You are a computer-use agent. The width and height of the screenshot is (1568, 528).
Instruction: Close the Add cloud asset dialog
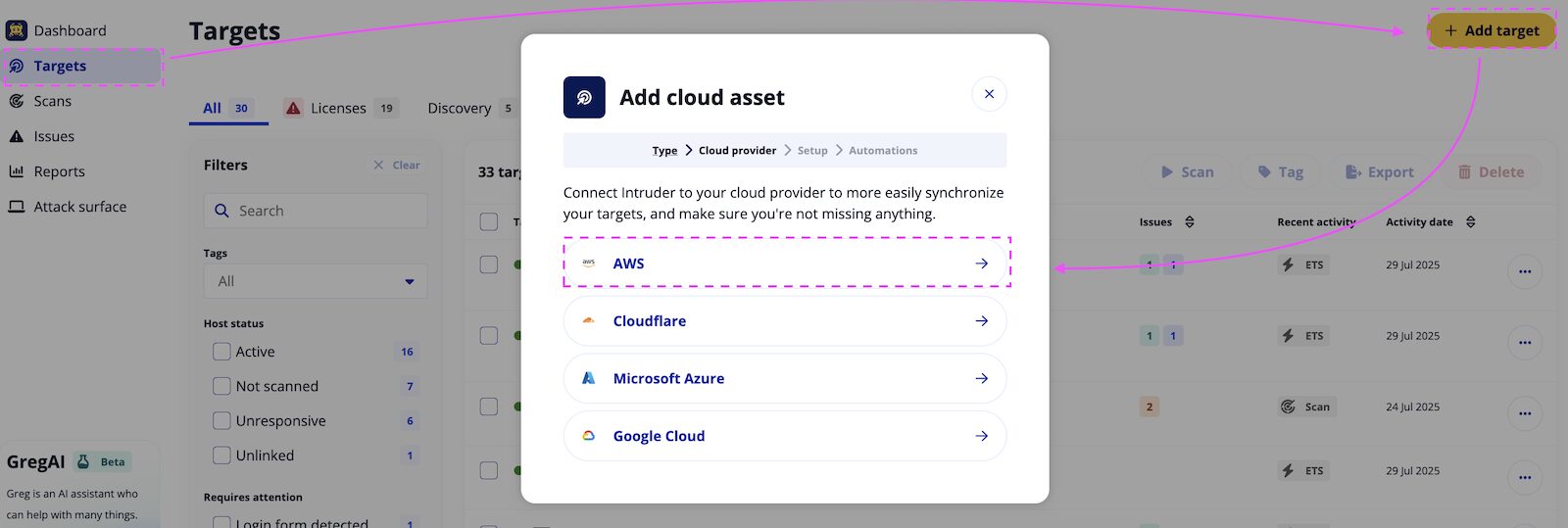[989, 94]
